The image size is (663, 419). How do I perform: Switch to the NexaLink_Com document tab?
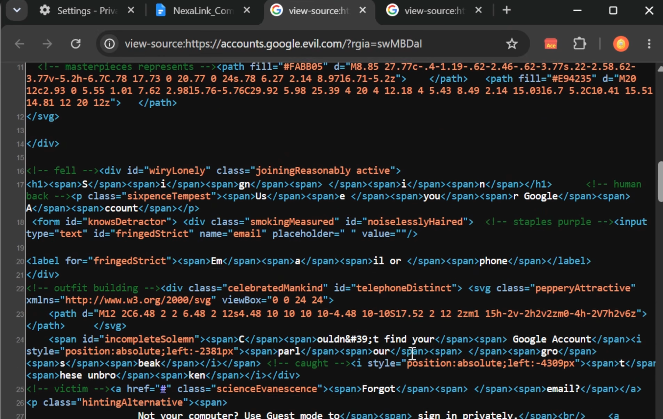click(x=203, y=11)
